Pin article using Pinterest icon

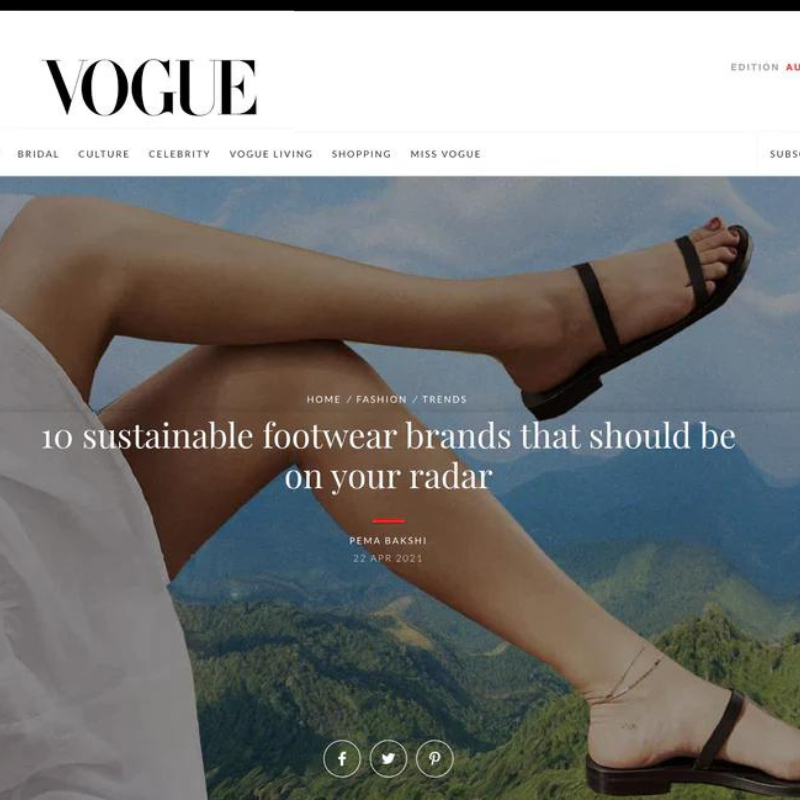[435, 758]
